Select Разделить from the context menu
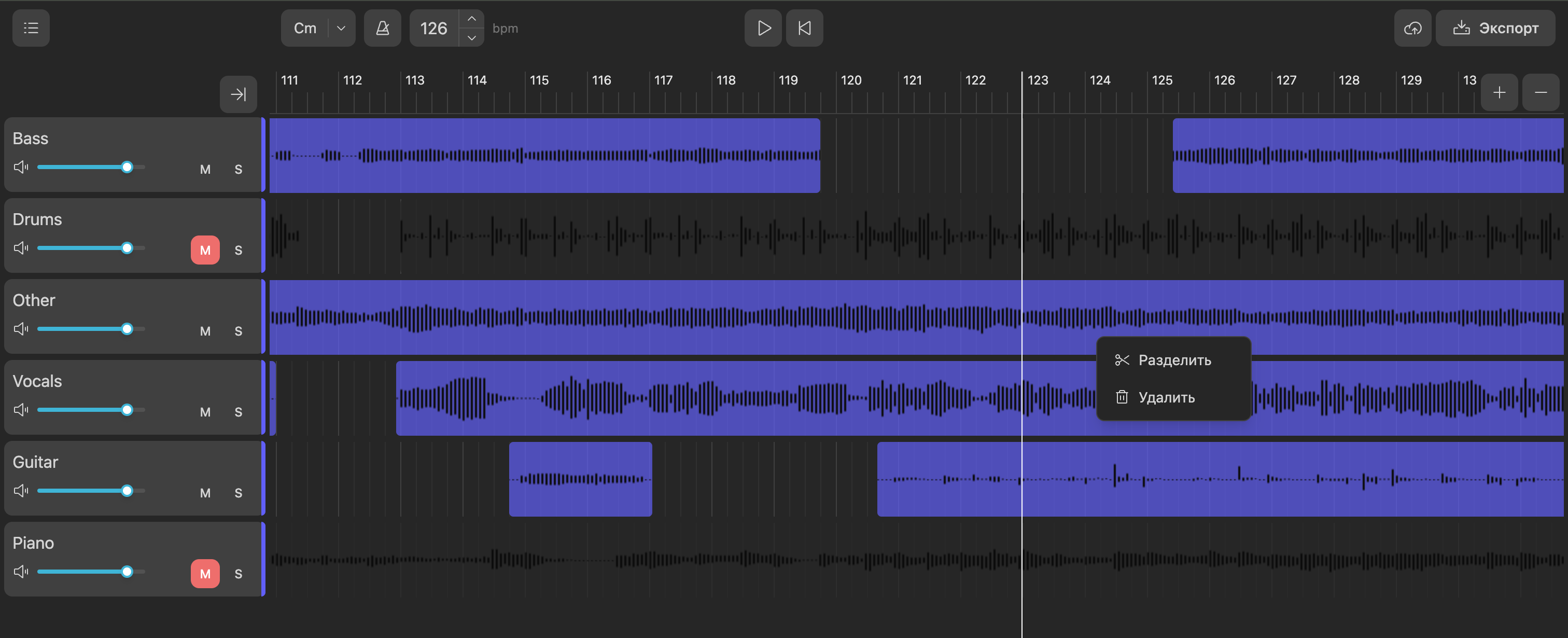1568x638 pixels. point(1173,360)
